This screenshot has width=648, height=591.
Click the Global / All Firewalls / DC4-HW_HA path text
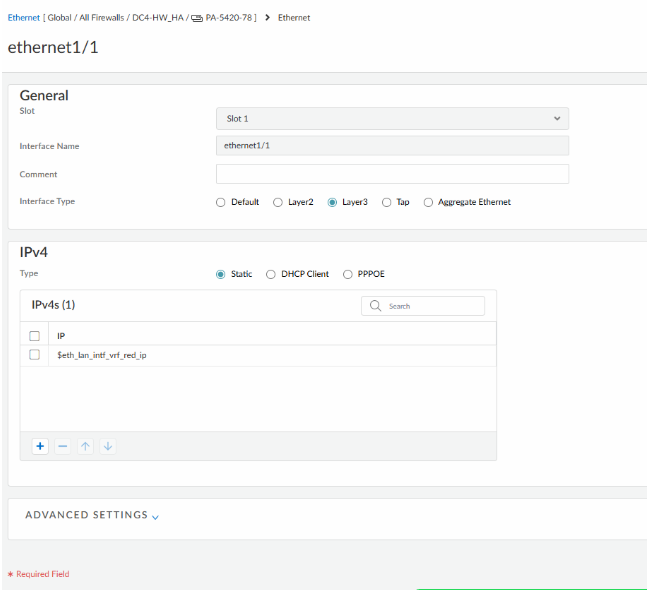116,17
